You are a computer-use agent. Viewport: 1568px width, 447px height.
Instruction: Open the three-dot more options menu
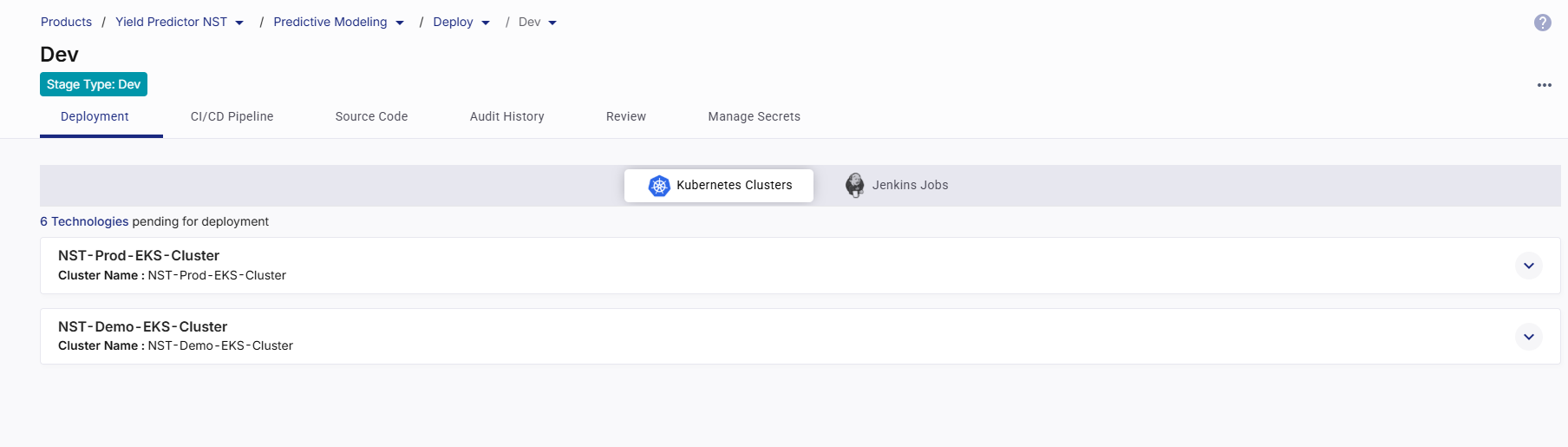(x=1544, y=85)
